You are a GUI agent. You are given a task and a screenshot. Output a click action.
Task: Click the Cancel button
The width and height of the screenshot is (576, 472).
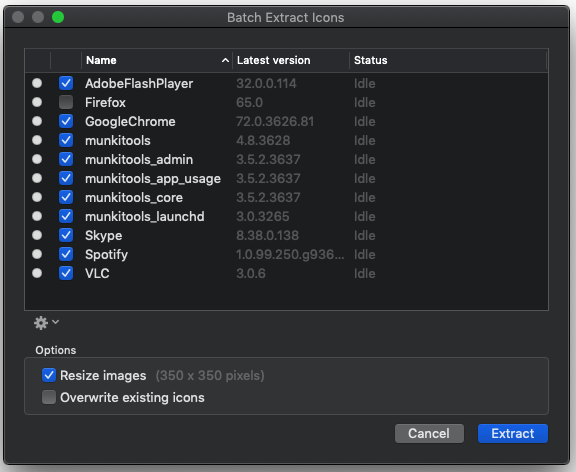point(429,433)
